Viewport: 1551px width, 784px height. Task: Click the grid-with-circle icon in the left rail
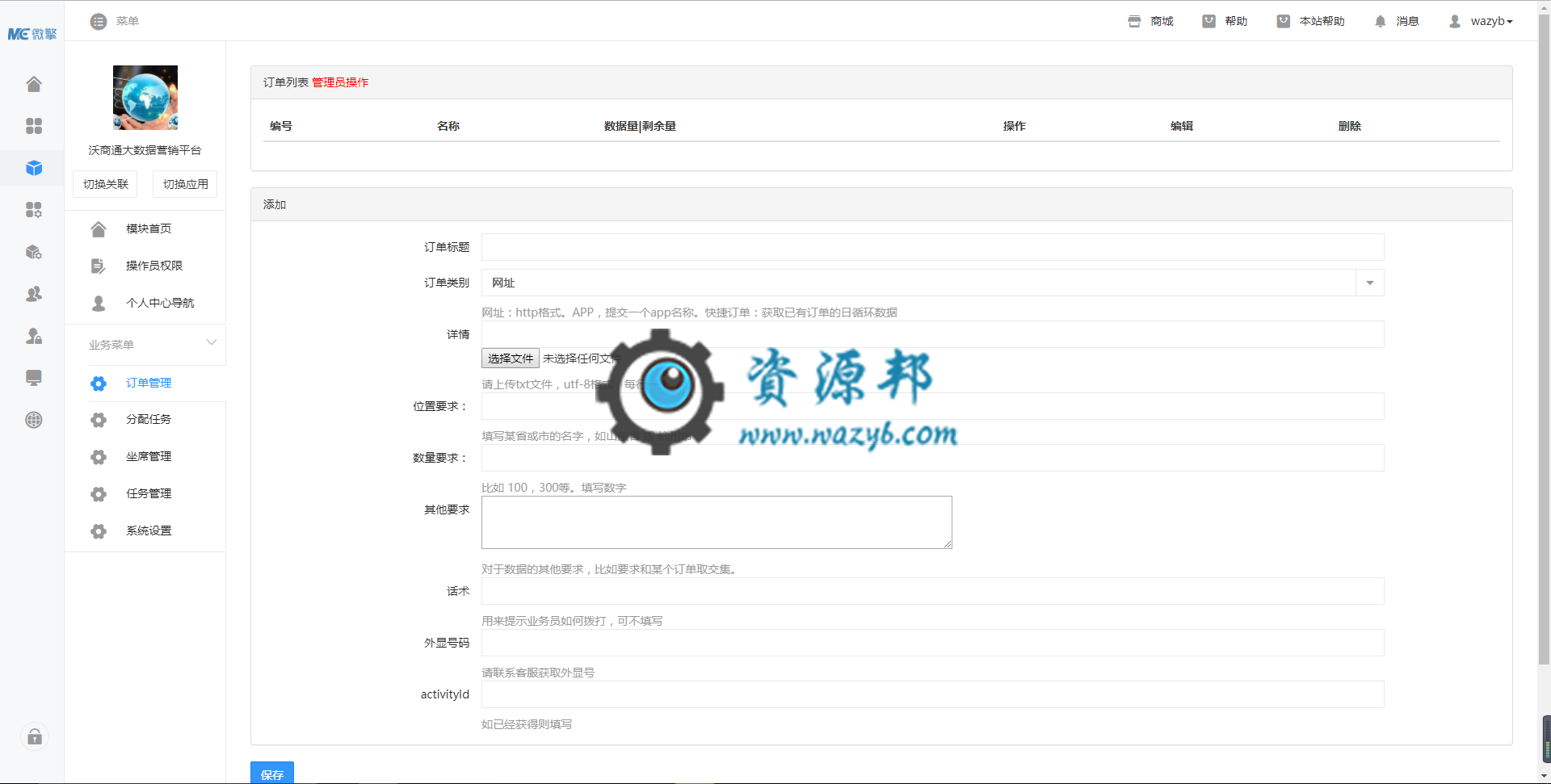(34, 210)
